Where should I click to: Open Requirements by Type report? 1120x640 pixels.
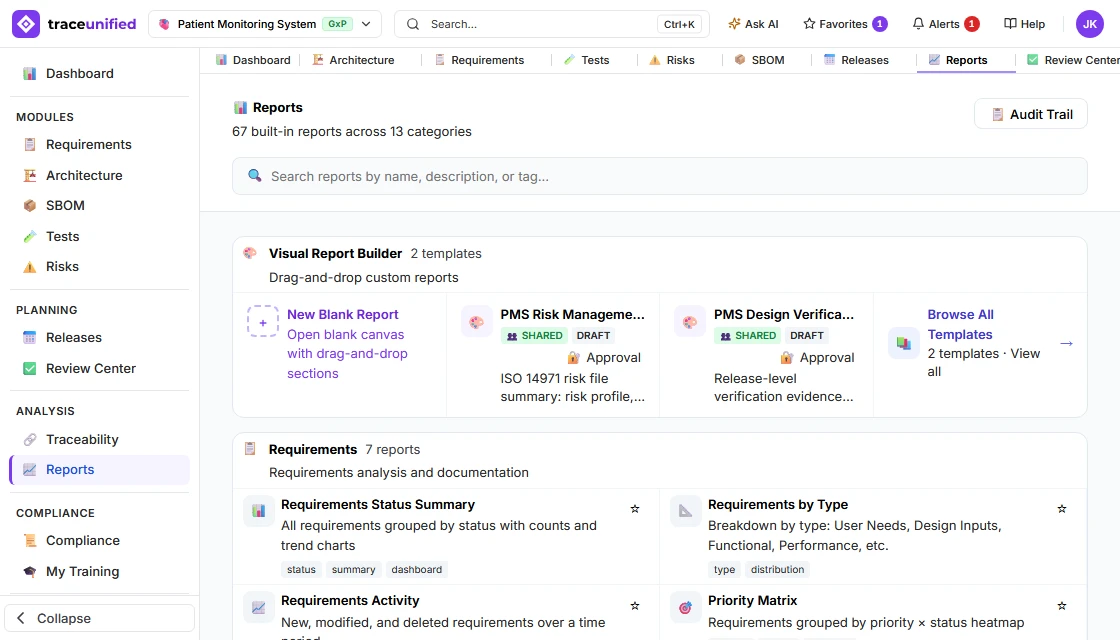(778, 504)
